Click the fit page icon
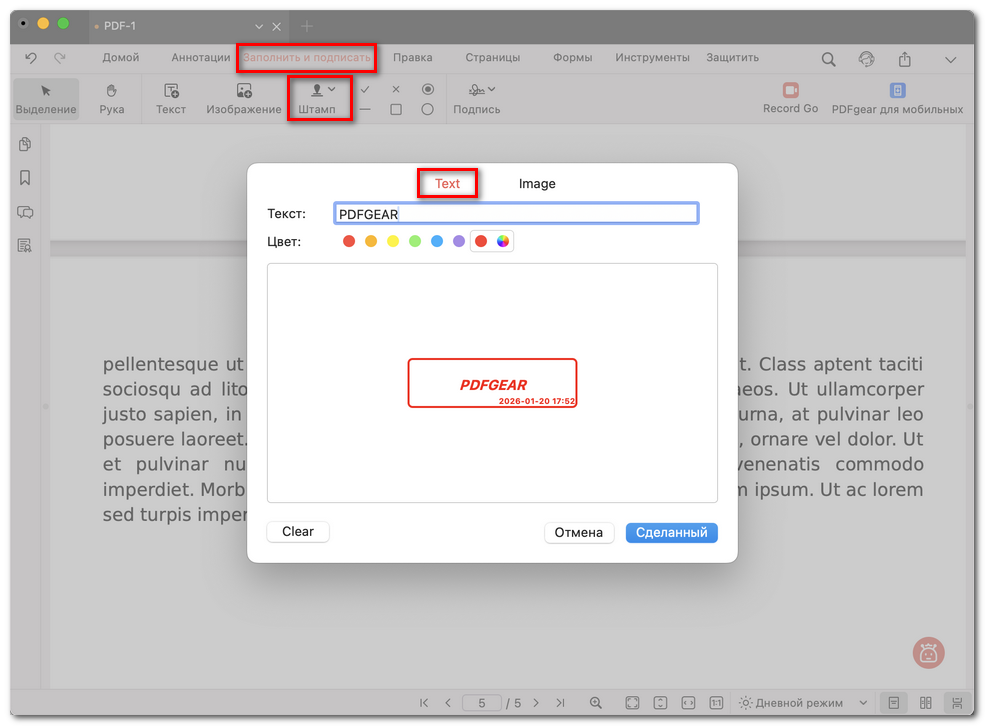The image size is (985, 726). 632,703
